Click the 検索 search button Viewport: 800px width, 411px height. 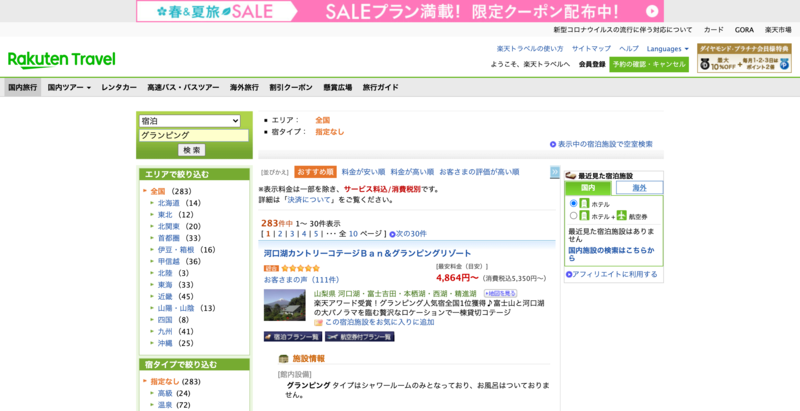192,150
